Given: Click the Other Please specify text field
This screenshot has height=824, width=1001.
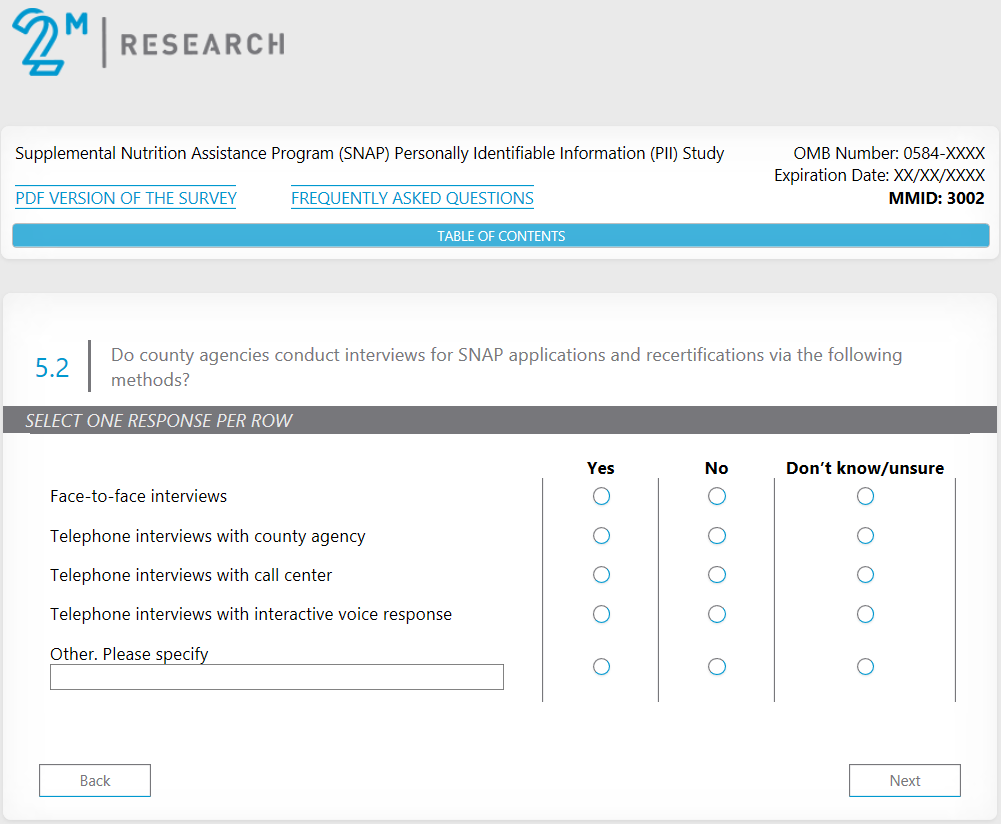Looking at the screenshot, I should (x=277, y=677).
